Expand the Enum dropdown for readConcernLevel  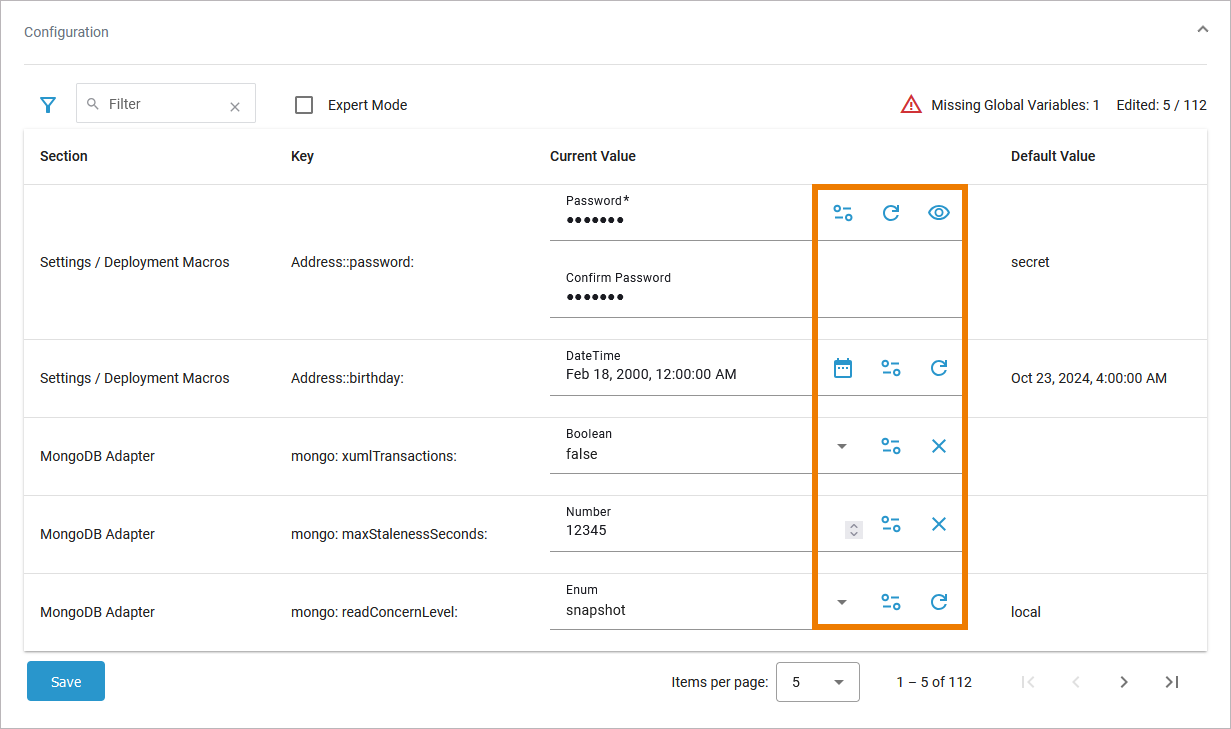842,602
